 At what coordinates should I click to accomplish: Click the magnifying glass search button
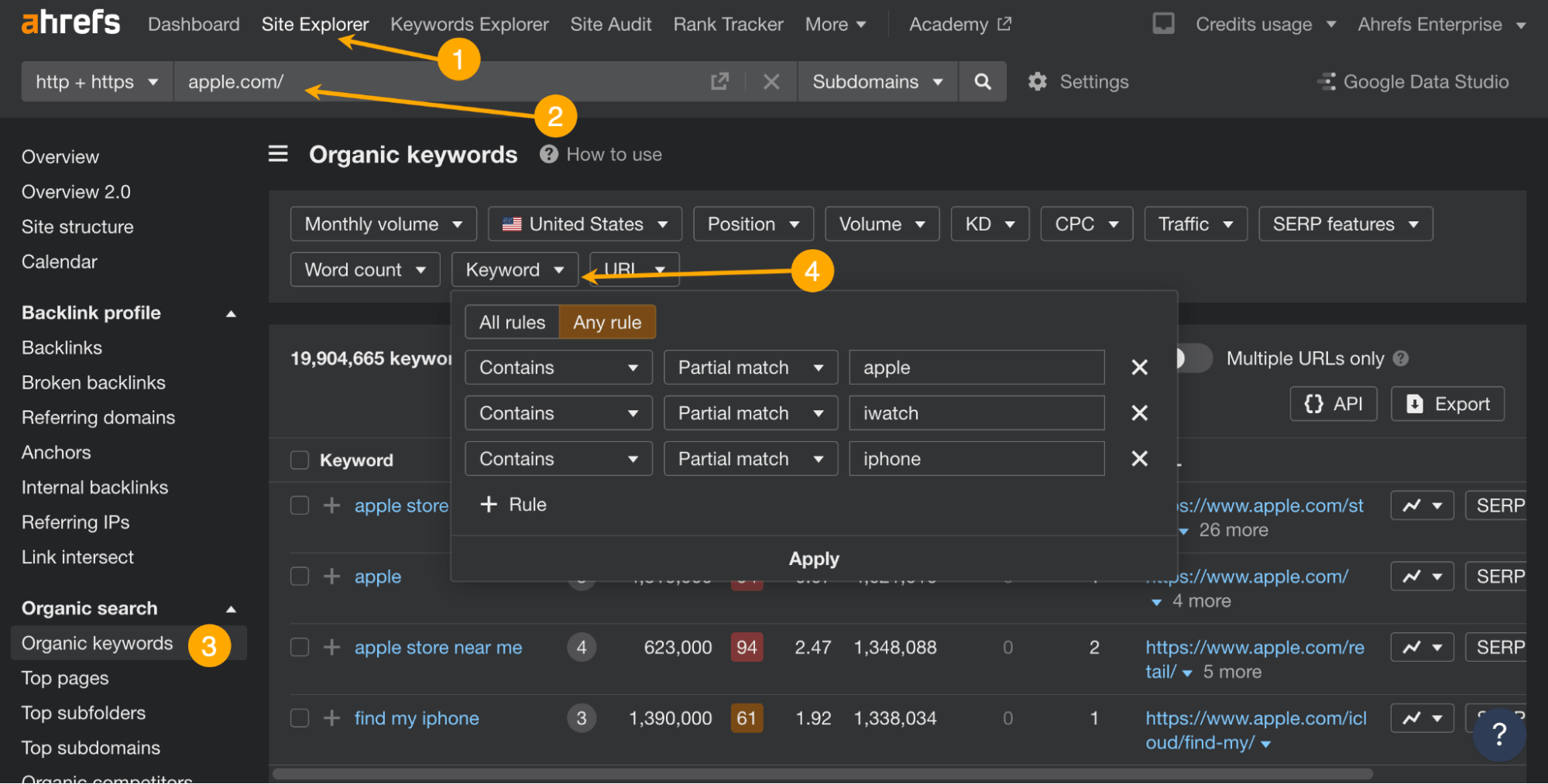[x=982, y=82]
